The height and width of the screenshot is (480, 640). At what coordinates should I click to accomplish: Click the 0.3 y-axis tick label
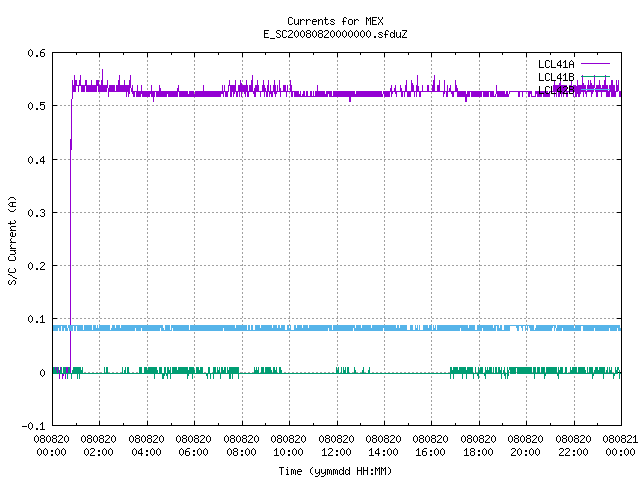[37, 213]
